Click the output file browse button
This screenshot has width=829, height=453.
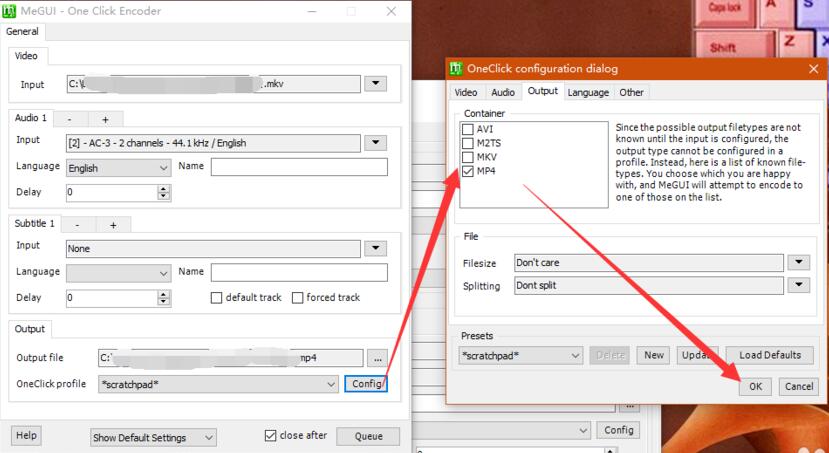point(377,358)
